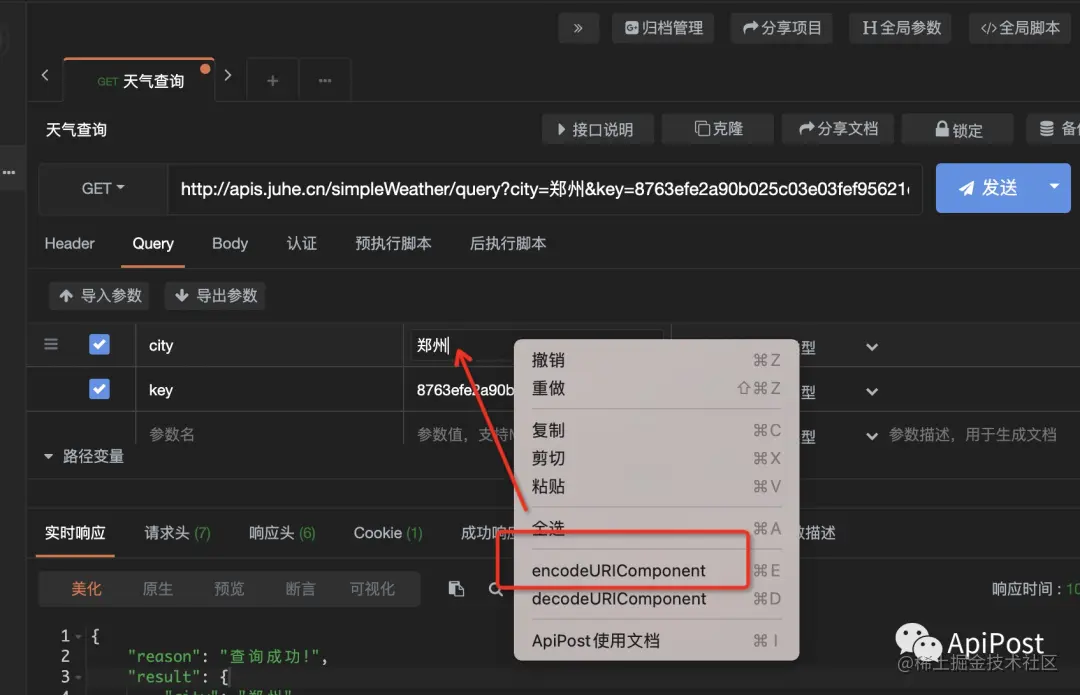Go to previous tab with left arrow

(45, 74)
